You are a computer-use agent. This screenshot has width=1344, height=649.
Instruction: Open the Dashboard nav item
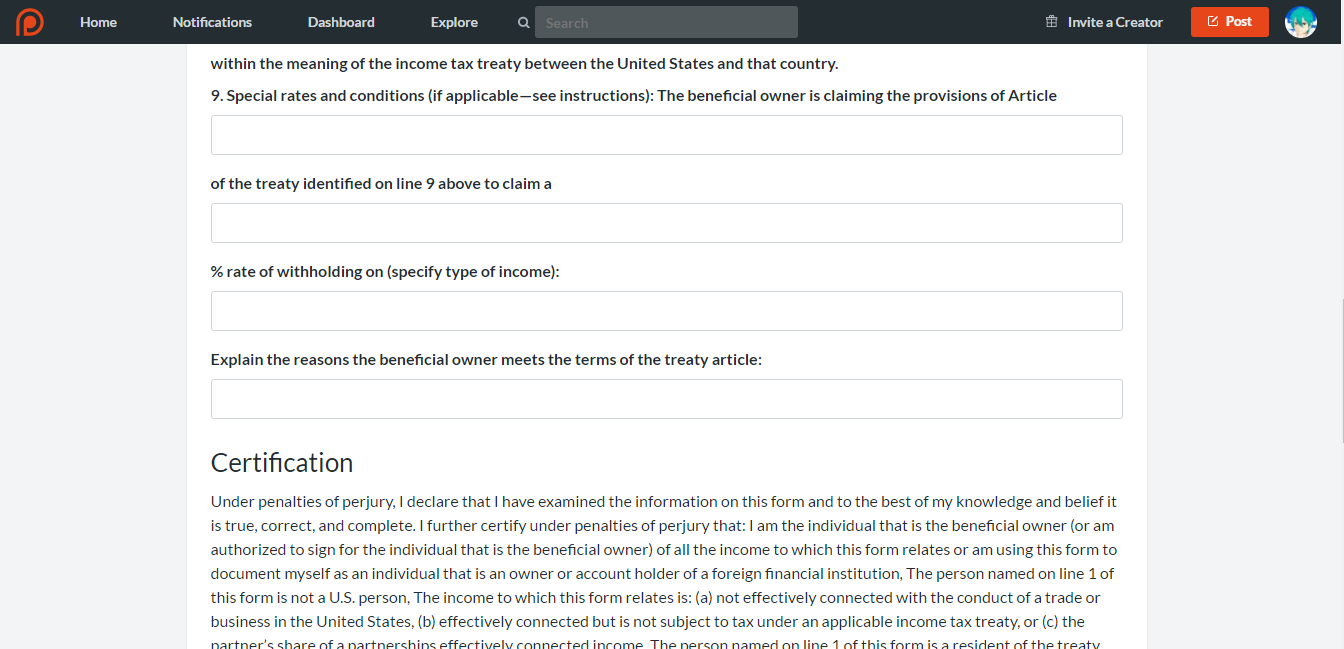pos(341,22)
